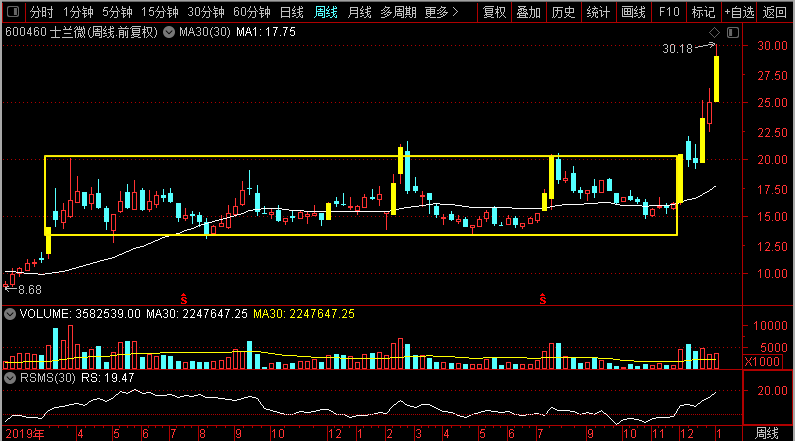Viewport: 795px width, 441px height.
Task: Add stock with +自选 button
Action: pos(739,12)
